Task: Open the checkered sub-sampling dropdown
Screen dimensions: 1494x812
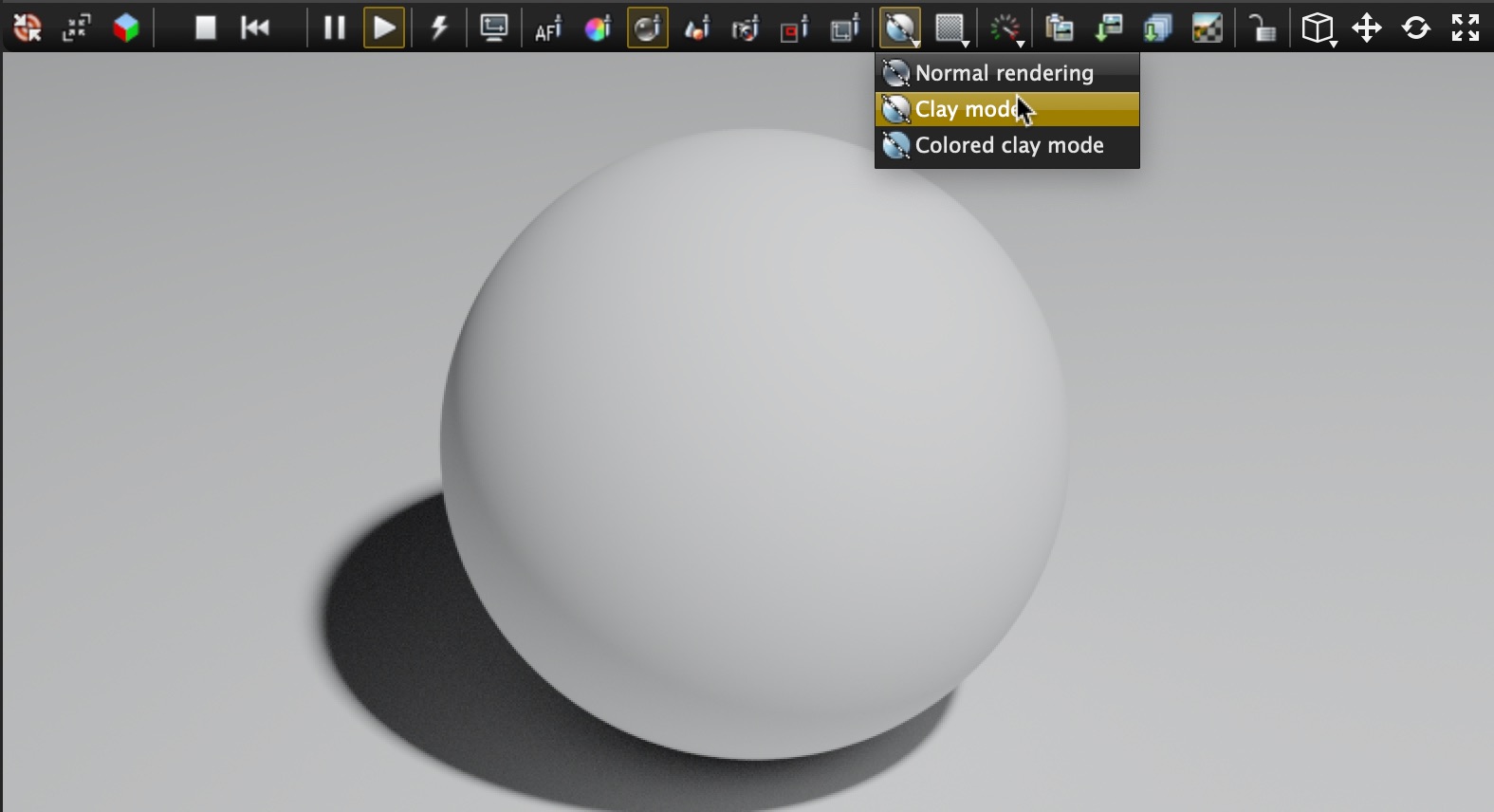Action: point(951,28)
